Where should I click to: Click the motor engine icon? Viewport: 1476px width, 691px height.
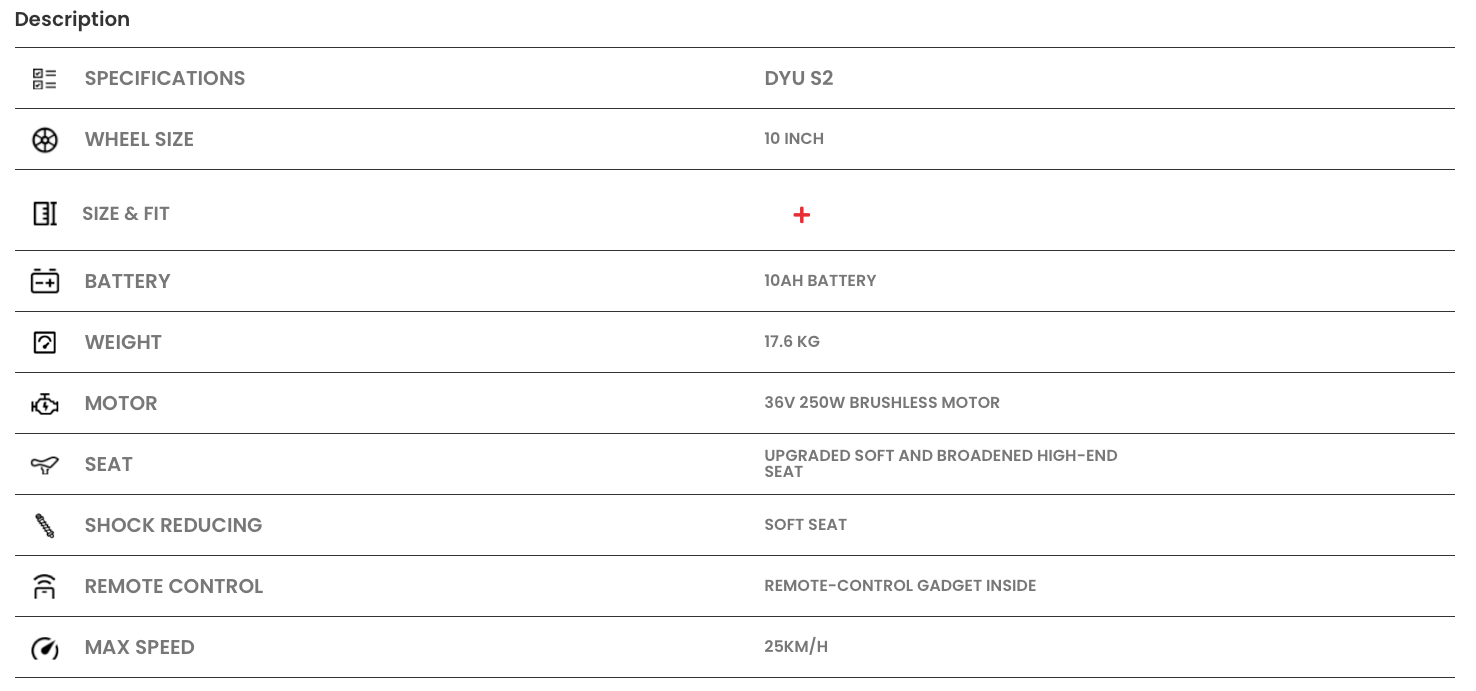45,404
